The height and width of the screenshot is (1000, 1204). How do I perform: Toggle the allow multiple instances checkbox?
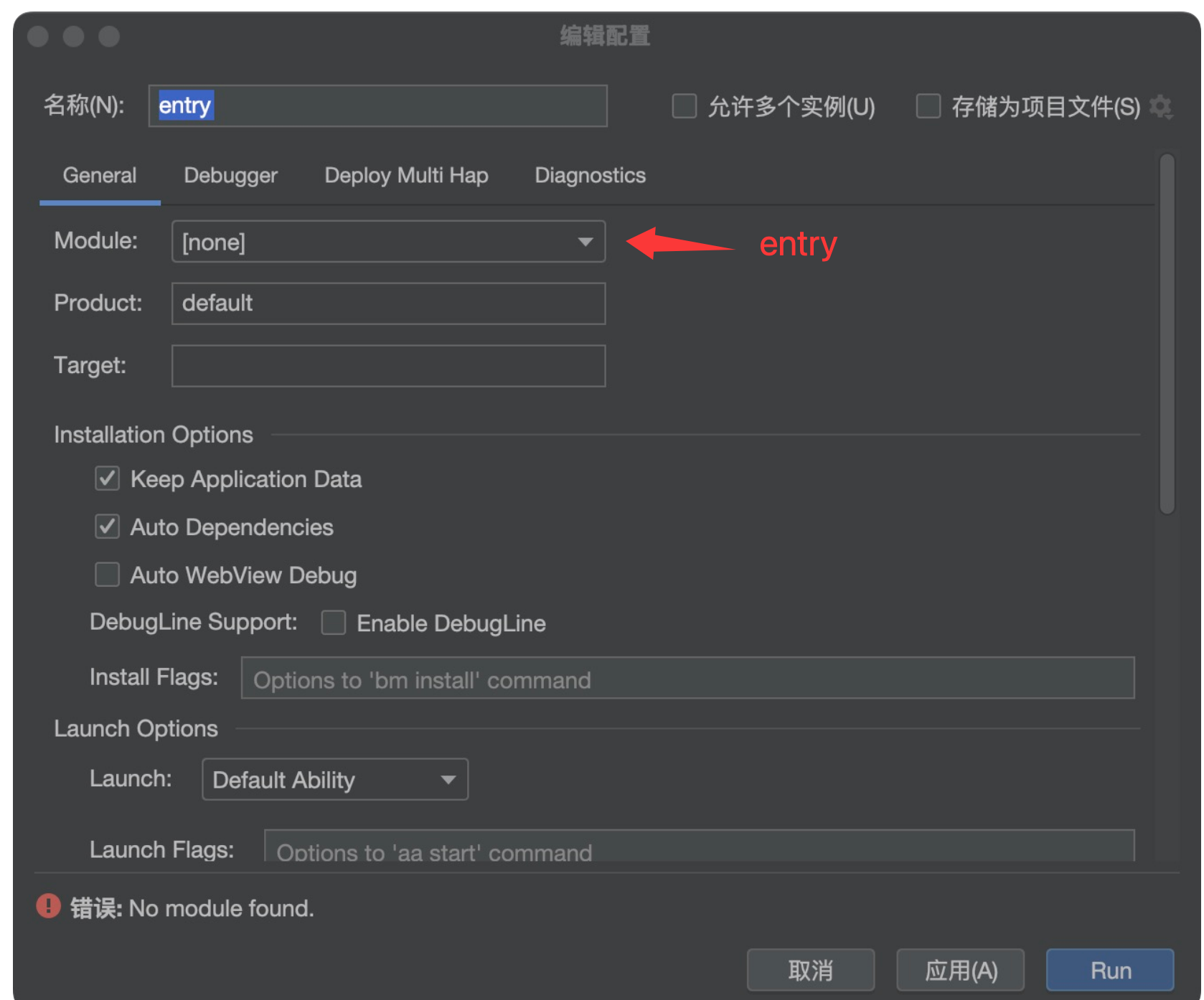tap(684, 106)
